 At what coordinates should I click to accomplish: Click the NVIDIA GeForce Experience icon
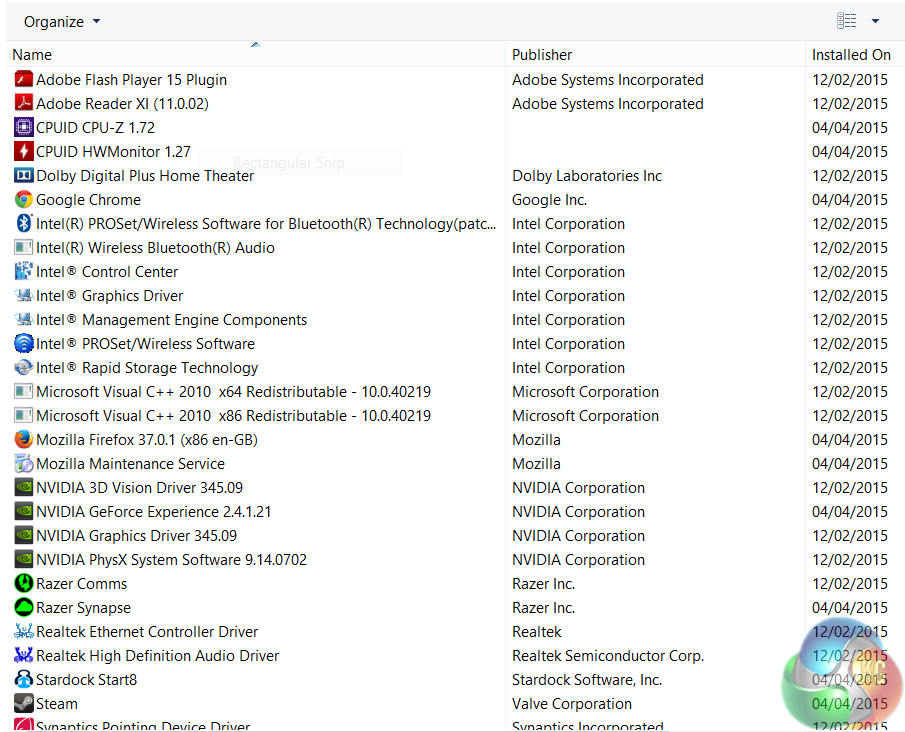pos(24,512)
